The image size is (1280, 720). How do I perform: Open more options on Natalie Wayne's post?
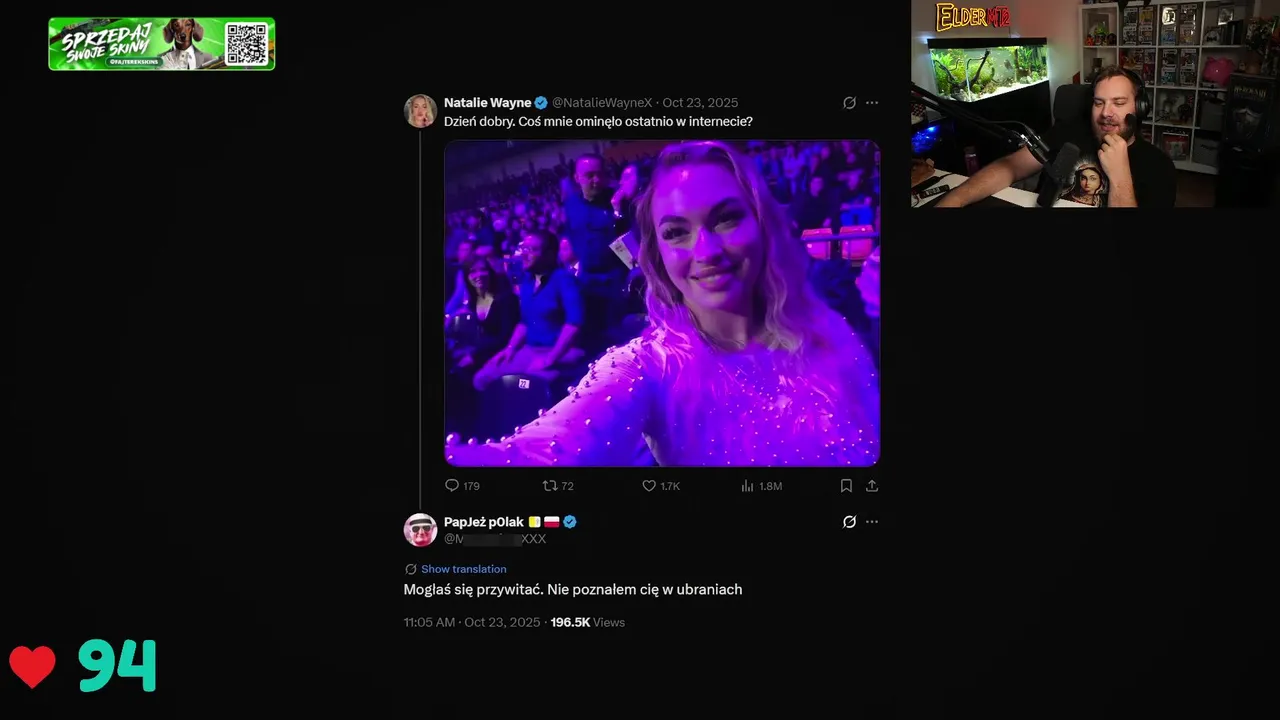[872, 103]
